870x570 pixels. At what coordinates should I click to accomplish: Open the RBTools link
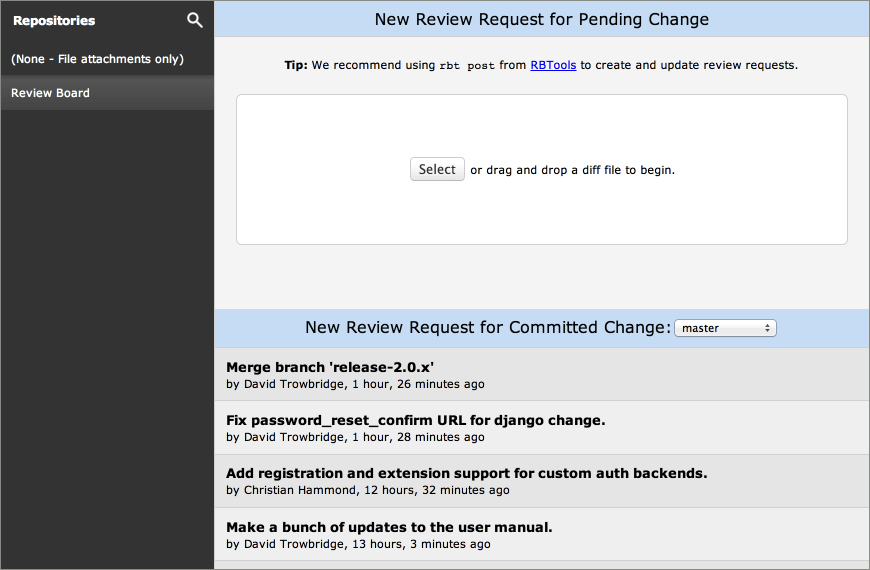553,65
